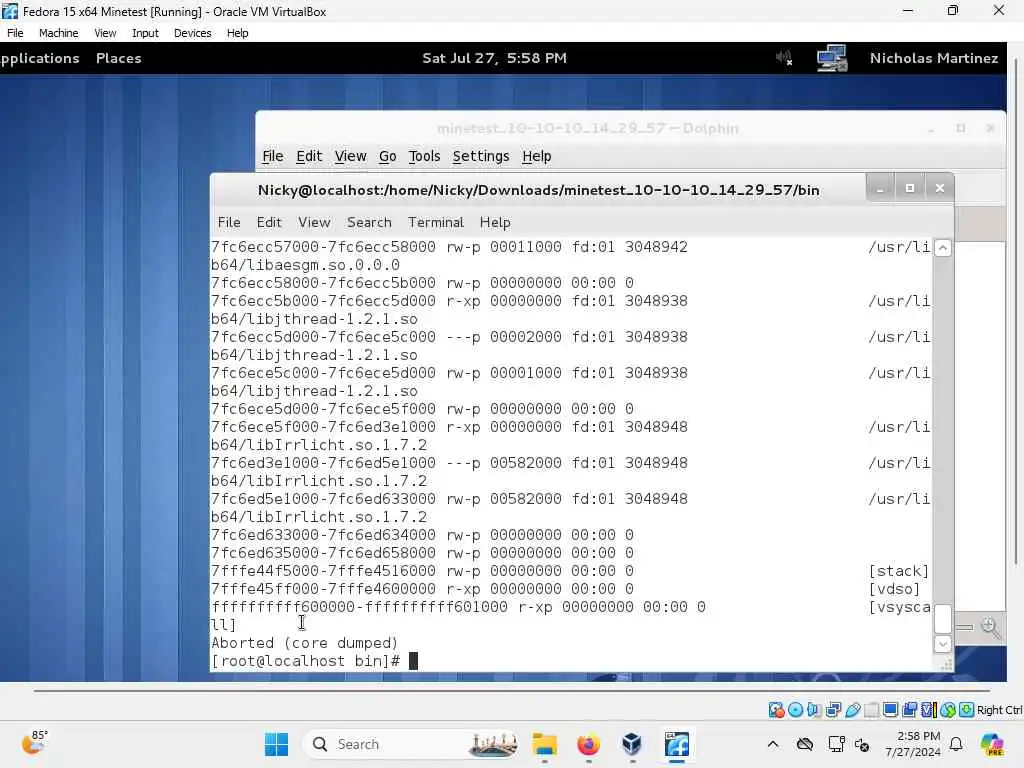Click the muted volume icon in Fedora panel
The image size is (1024, 768).
[784, 58]
